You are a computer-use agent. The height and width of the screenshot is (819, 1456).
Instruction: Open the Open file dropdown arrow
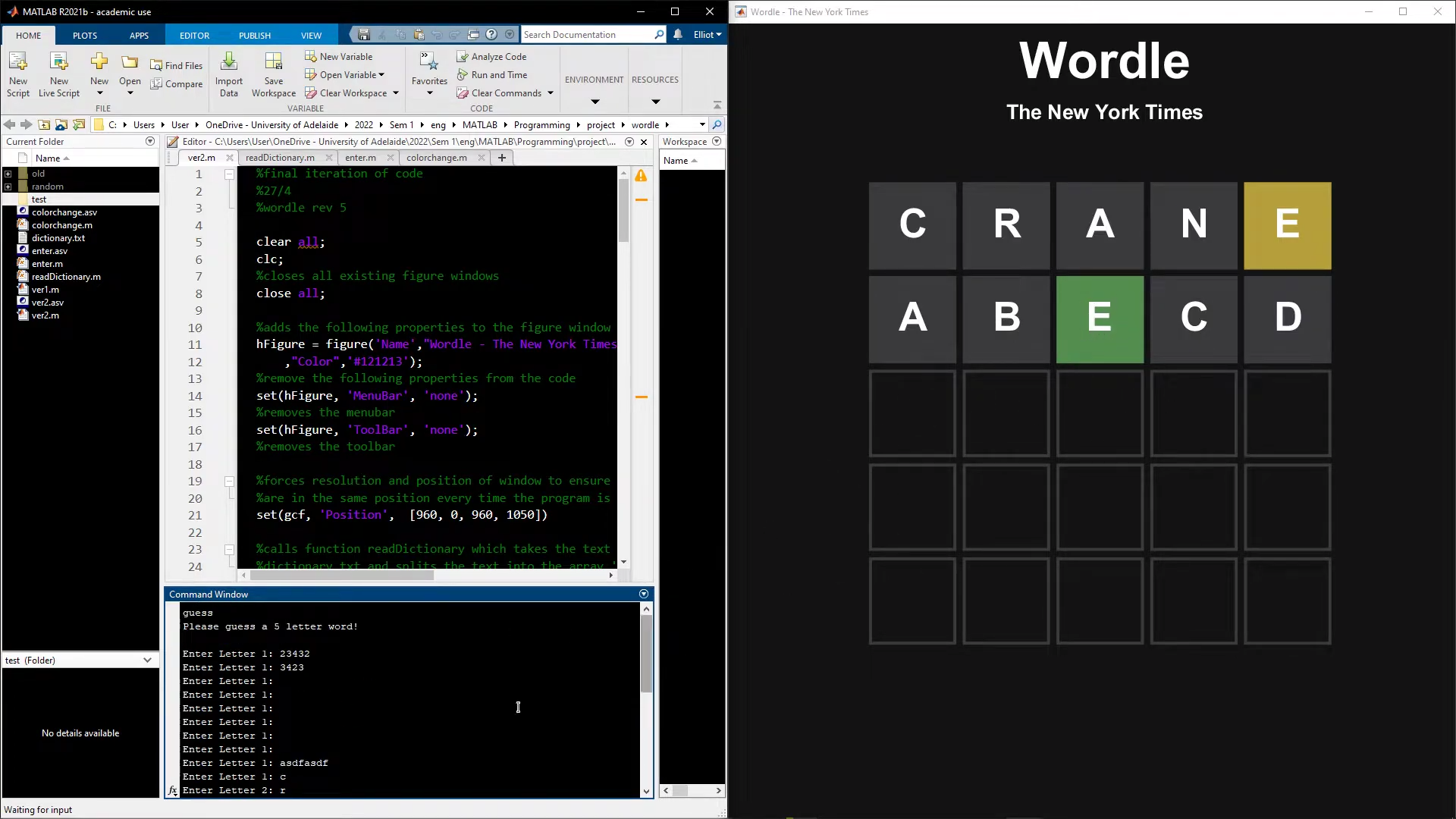(130, 93)
